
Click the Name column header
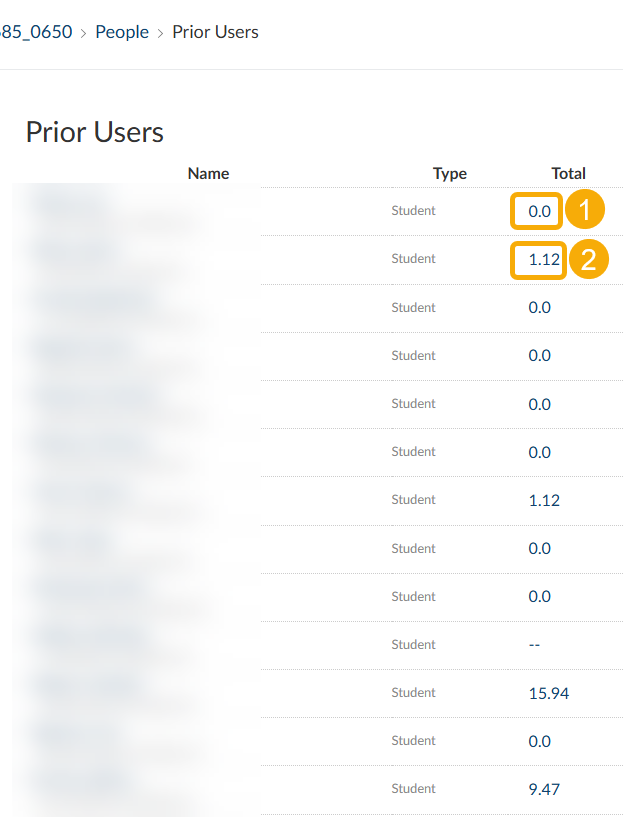[208, 173]
